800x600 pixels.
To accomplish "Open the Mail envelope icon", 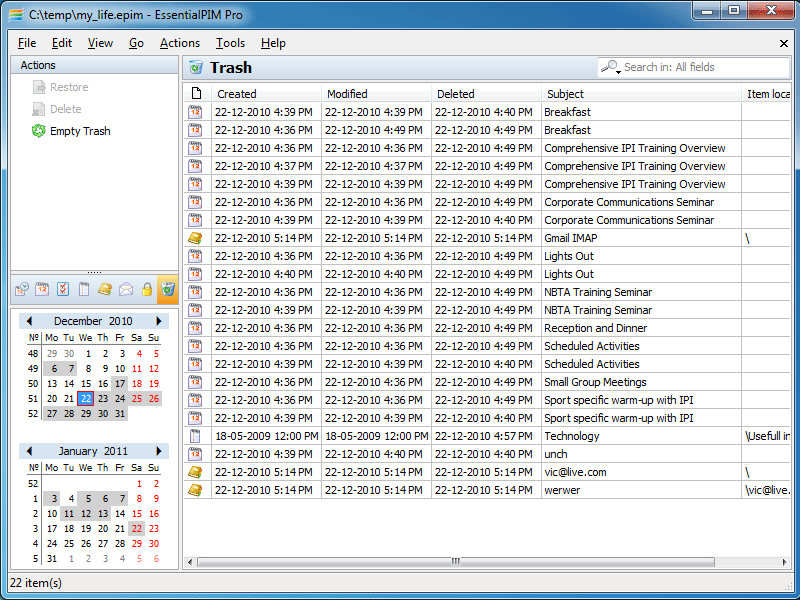I will click(x=126, y=290).
